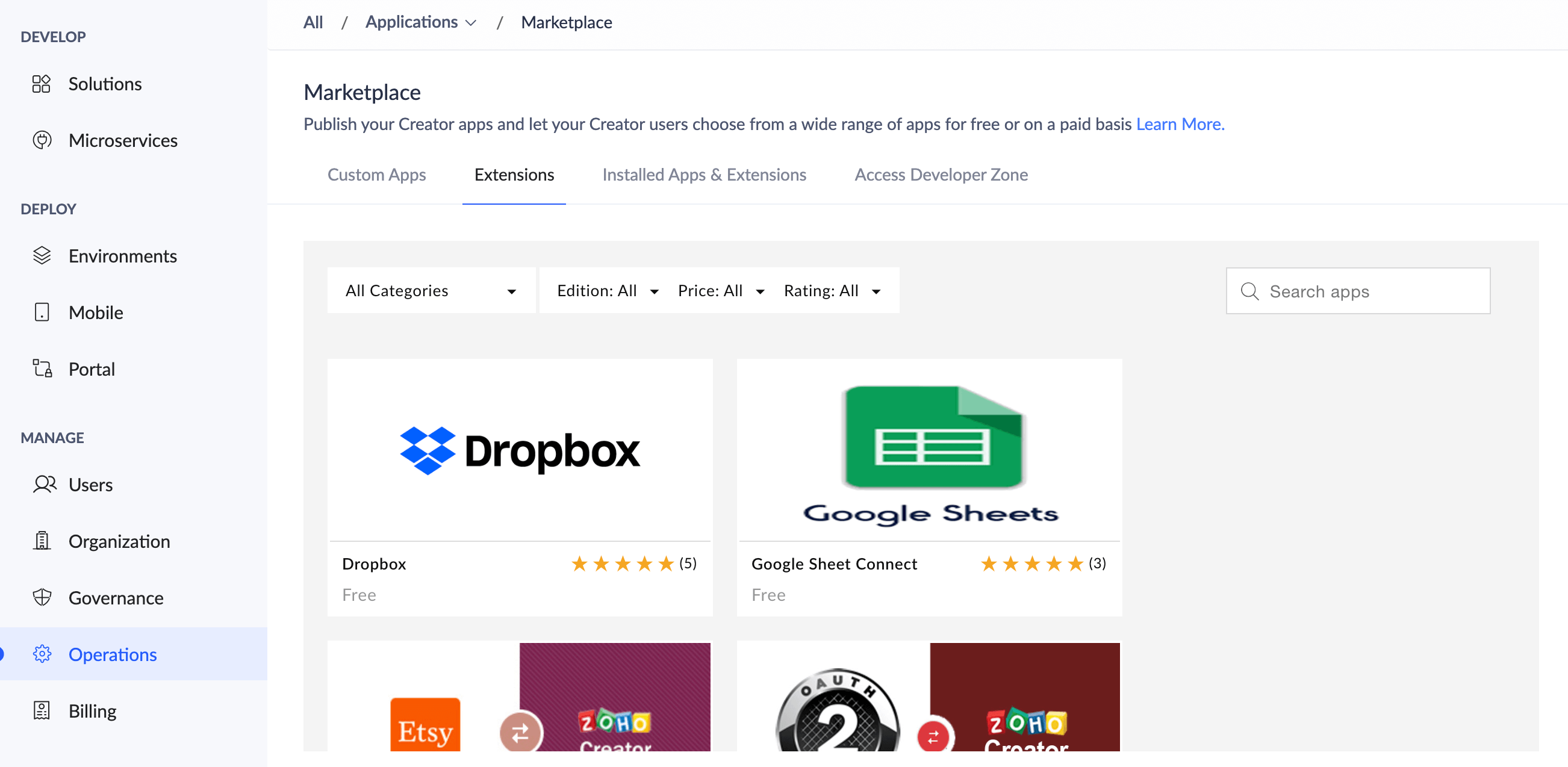Expand the Edition filter dropdown

(x=606, y=290)
